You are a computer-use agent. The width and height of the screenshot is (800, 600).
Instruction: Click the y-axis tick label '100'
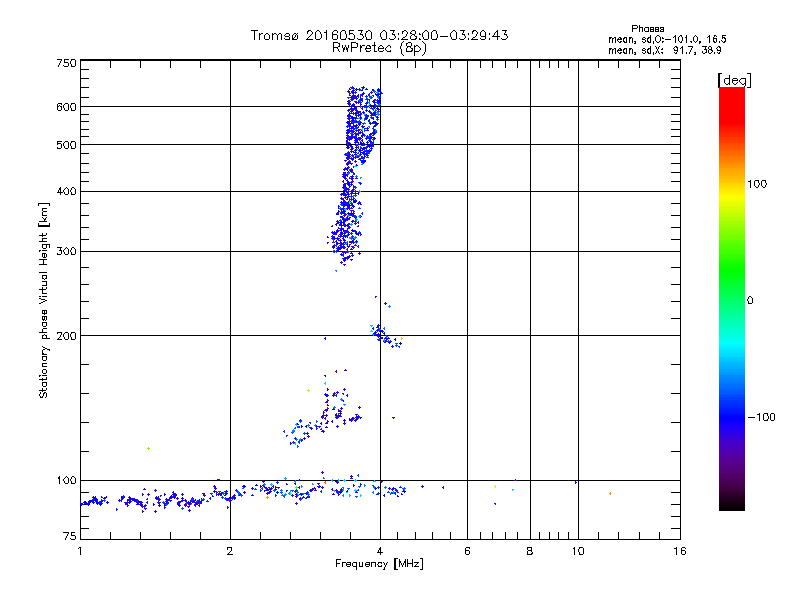pos(66,481)
